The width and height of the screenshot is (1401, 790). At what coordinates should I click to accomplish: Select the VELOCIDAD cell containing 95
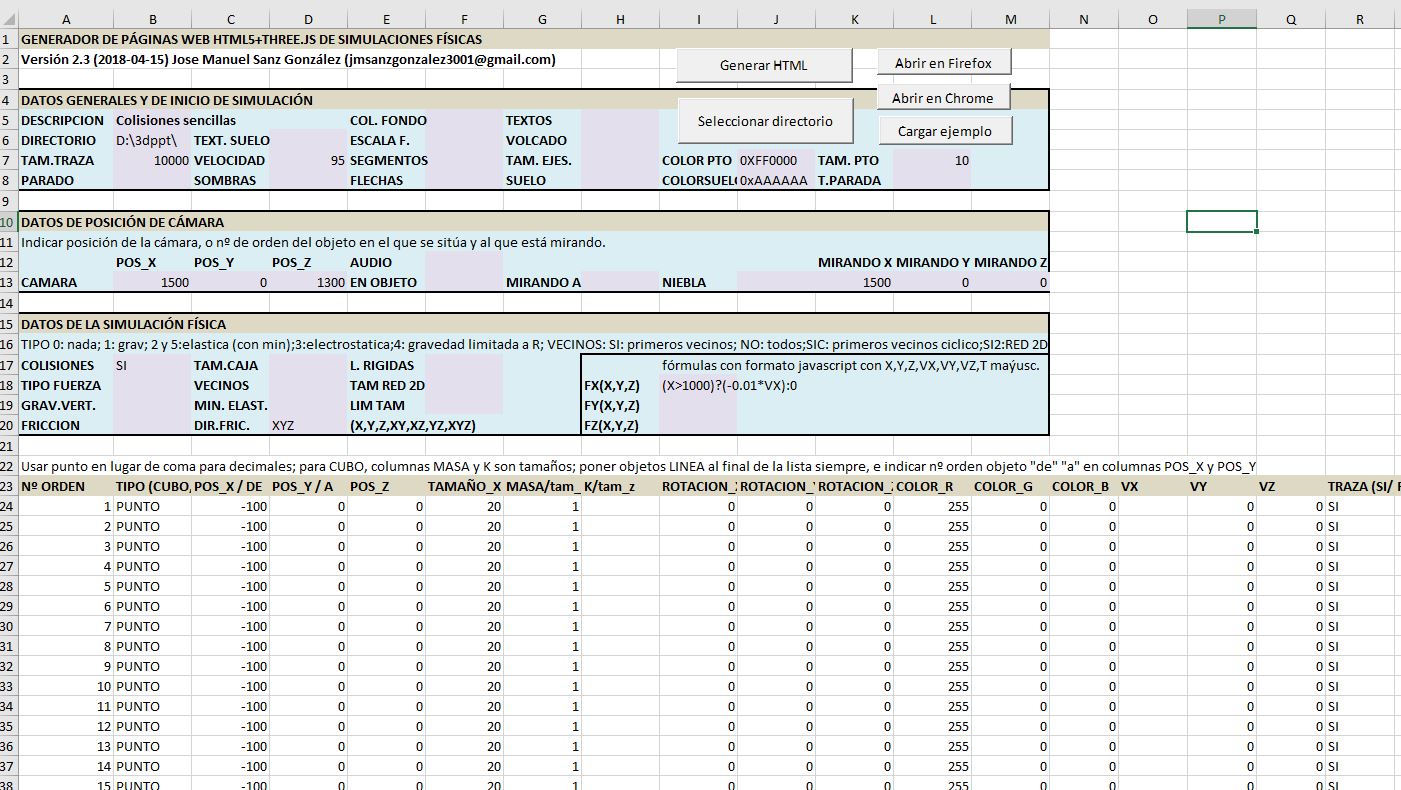pyautogui.click(x=308, y=161)
